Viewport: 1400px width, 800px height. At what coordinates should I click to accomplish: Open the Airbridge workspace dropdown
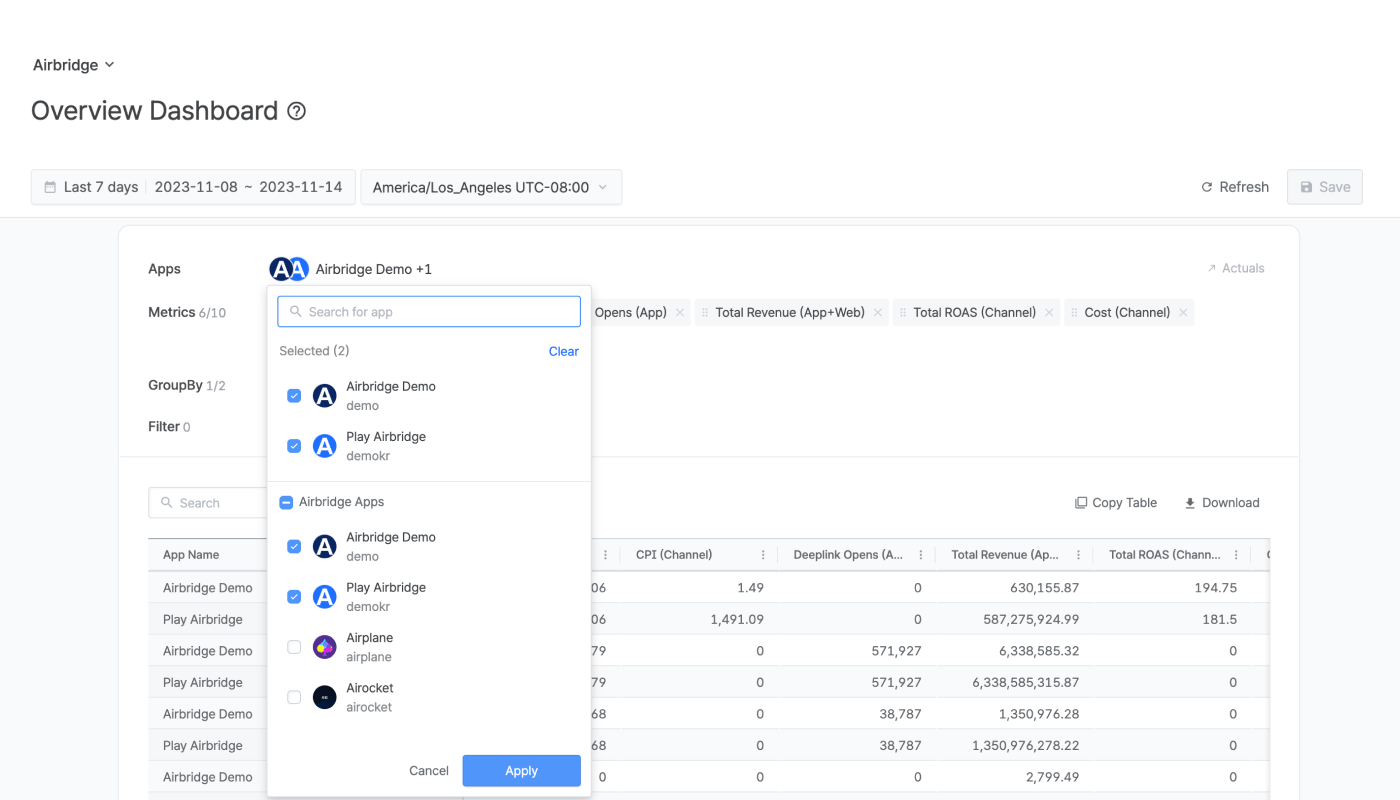74,65
